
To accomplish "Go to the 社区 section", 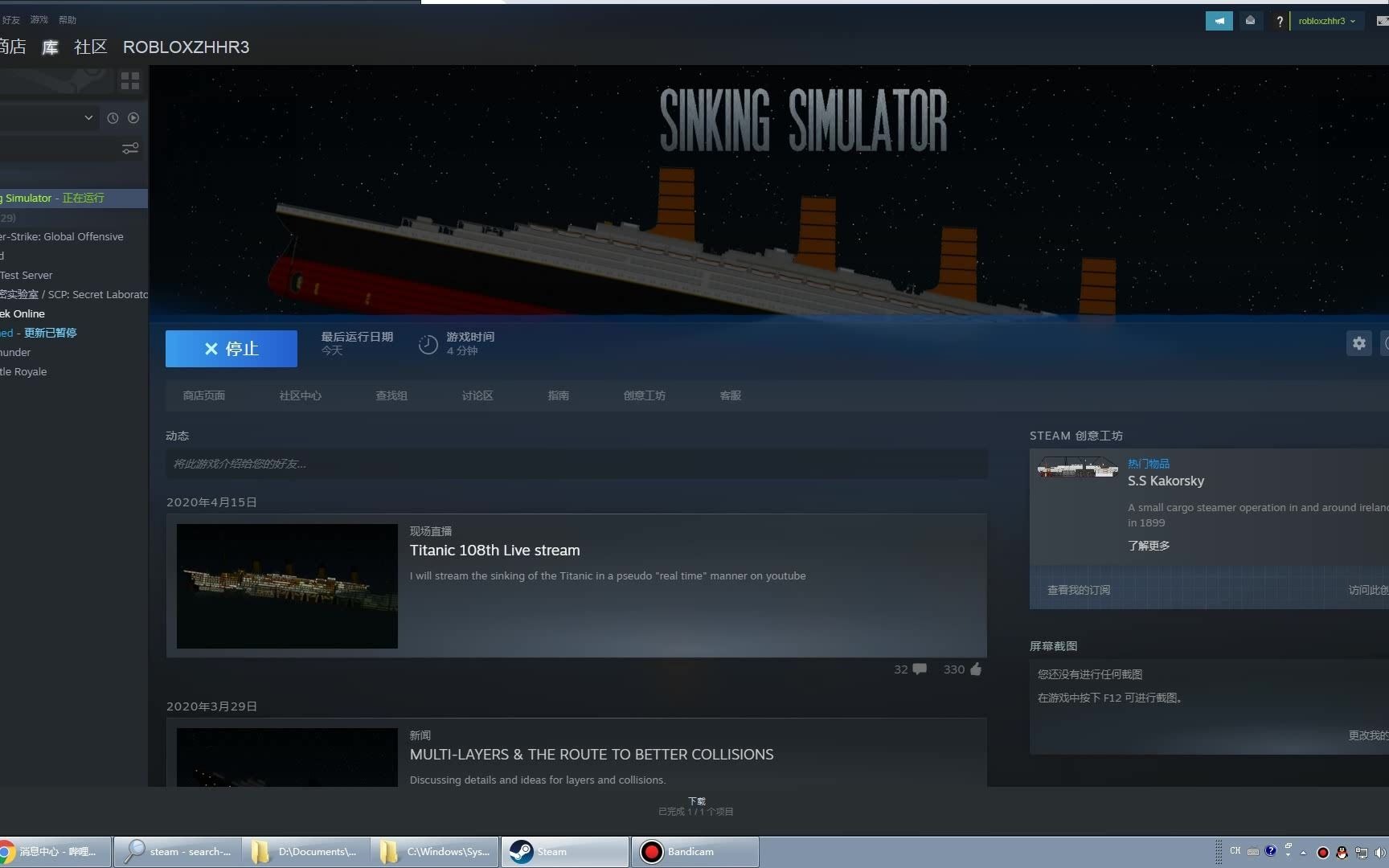I will pos(91,47).
